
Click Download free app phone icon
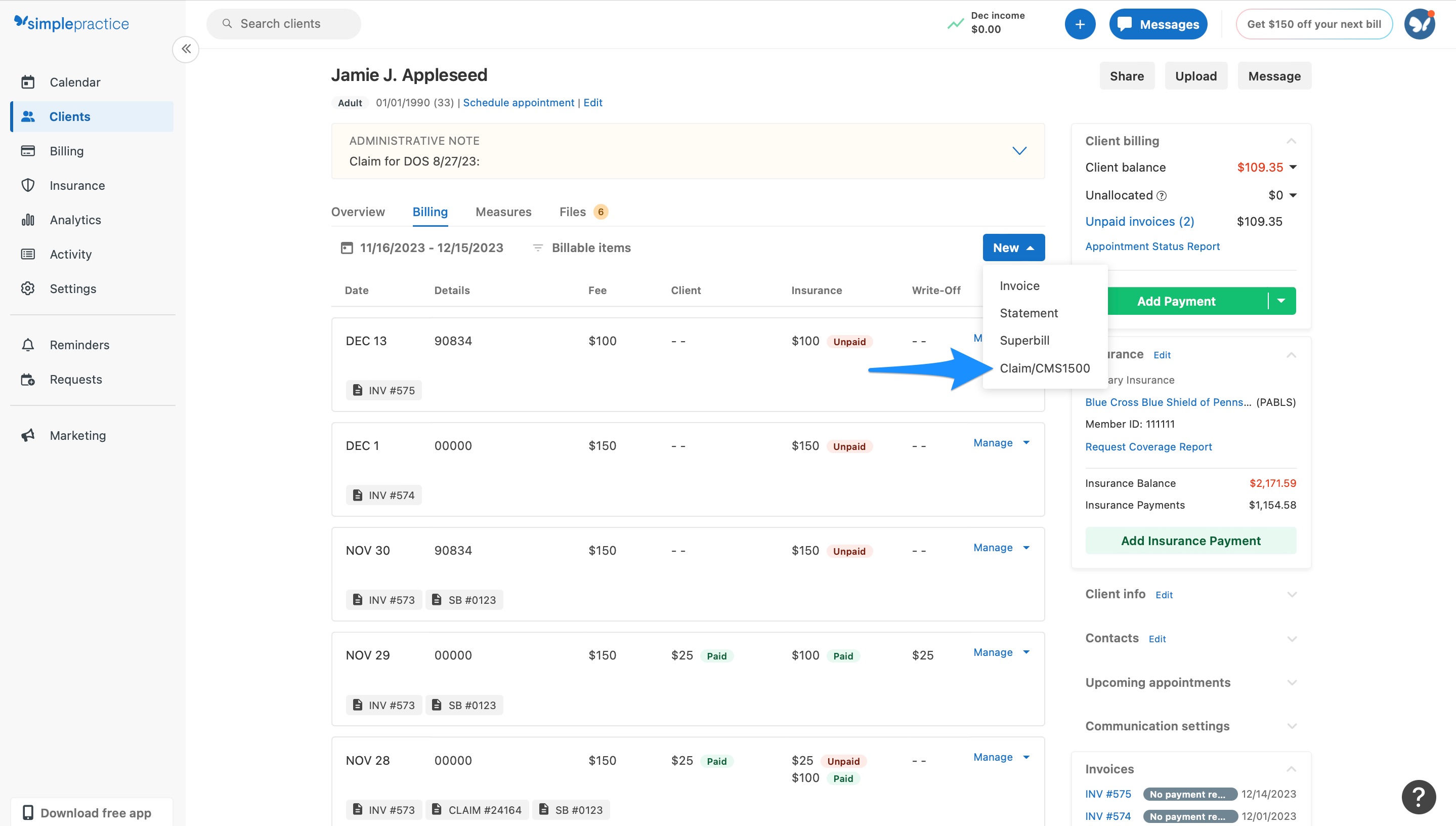(x=28, y=813)
